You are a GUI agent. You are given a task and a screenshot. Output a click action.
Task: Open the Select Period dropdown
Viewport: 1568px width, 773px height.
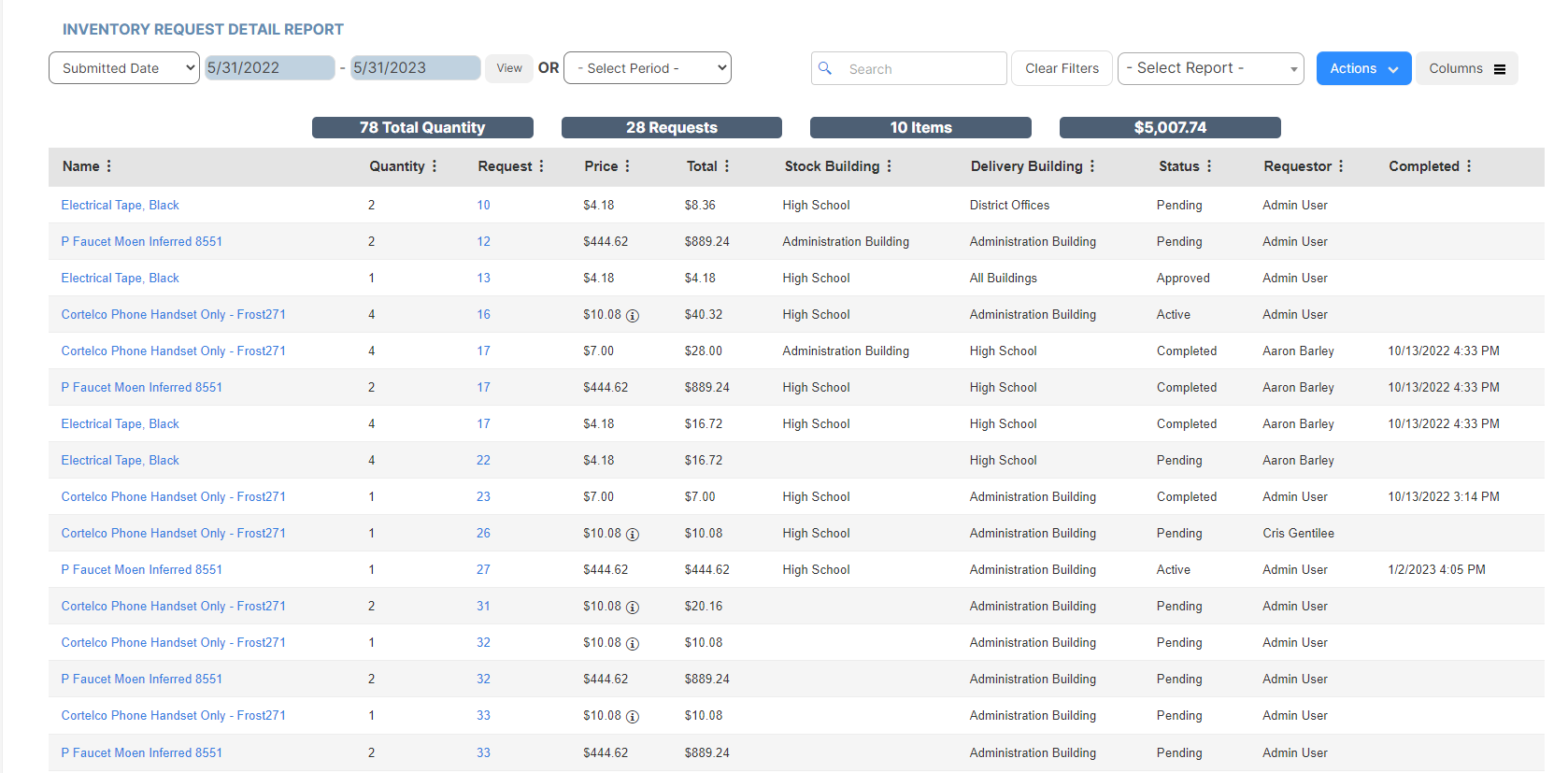pyautogui.click(x=648, y=68)
